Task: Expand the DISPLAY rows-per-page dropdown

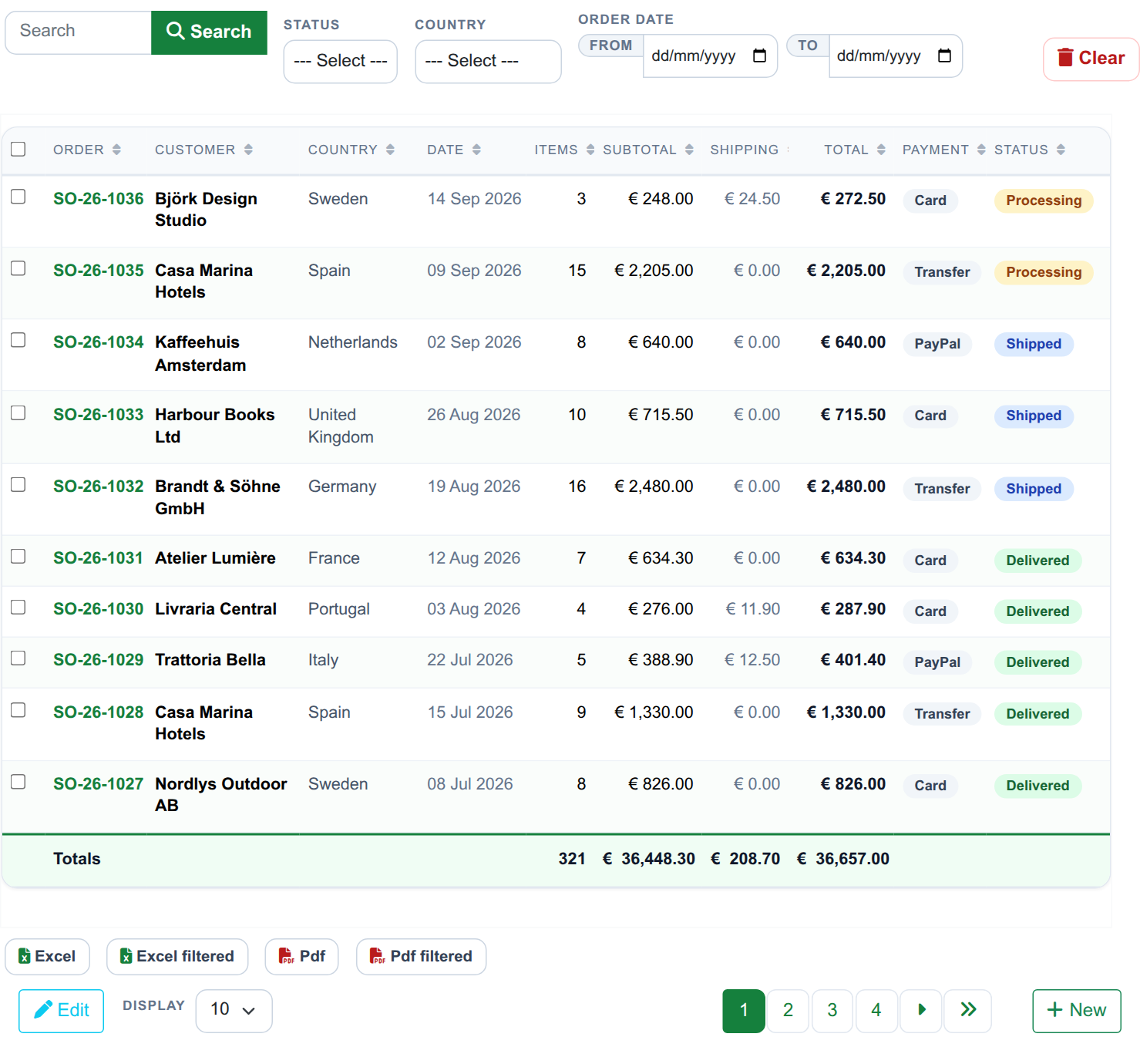Action: [x=234, y=1010]
